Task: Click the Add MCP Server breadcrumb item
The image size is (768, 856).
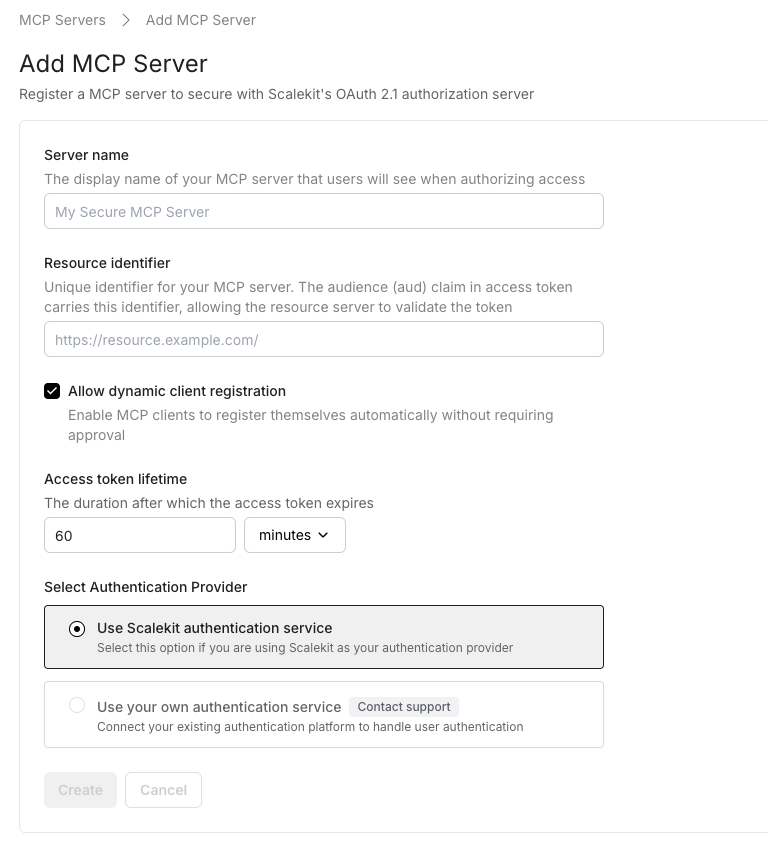Action: (x=201, y=20)
